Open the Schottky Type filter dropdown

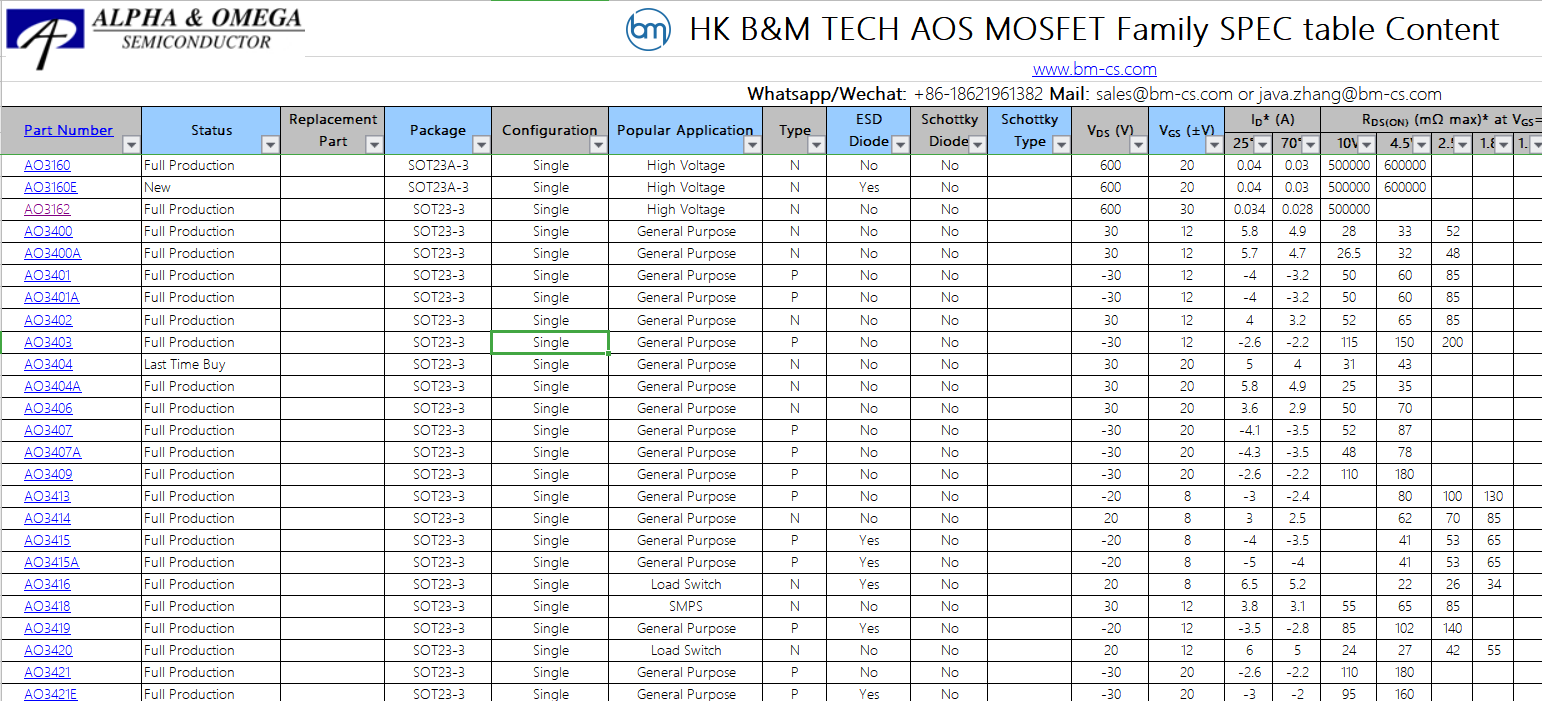click(x=1060, y=146)
